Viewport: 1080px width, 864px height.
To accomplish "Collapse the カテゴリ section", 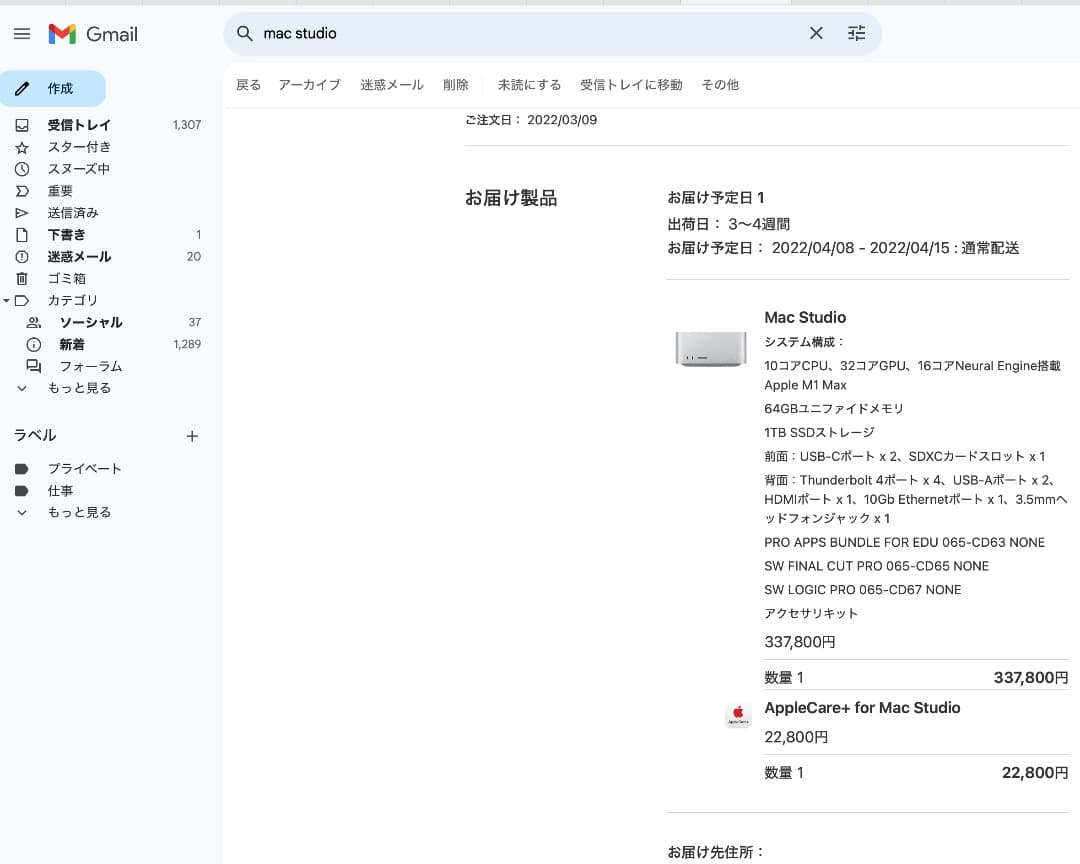I will pyautogui.click(x=8, y=300).
